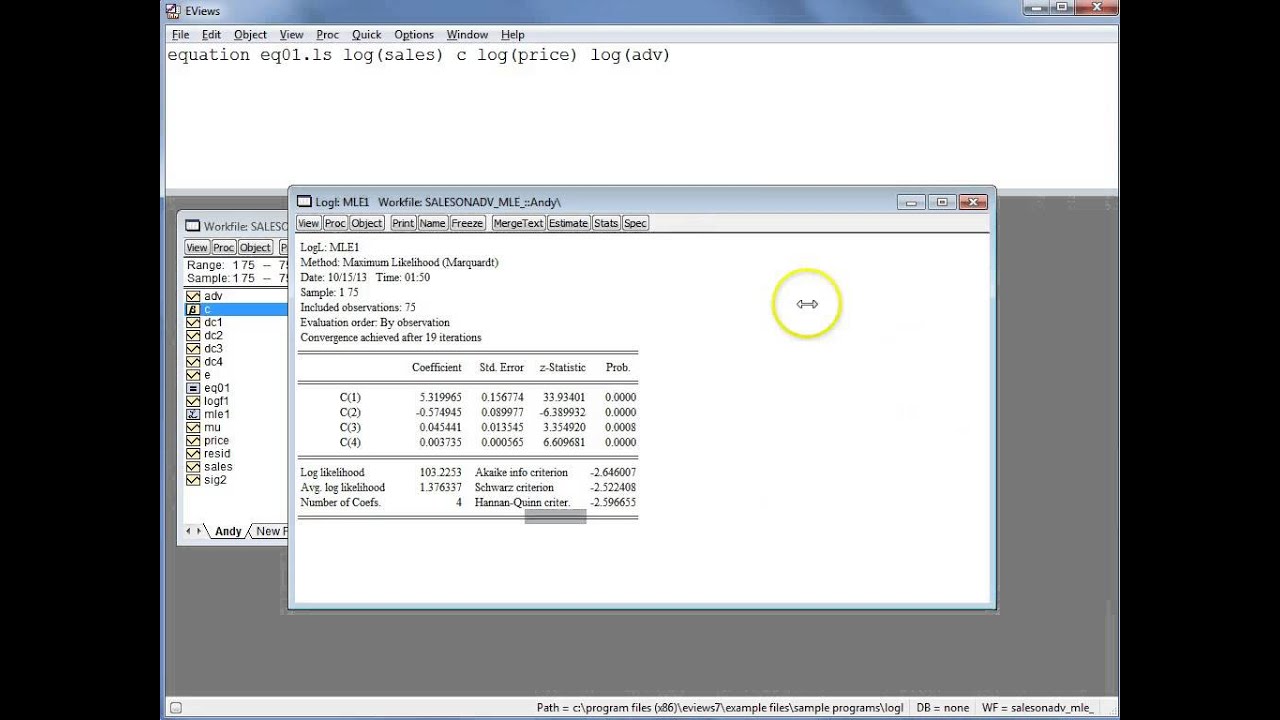Click the Log likelihood value 103.2253

coord(440,472)
